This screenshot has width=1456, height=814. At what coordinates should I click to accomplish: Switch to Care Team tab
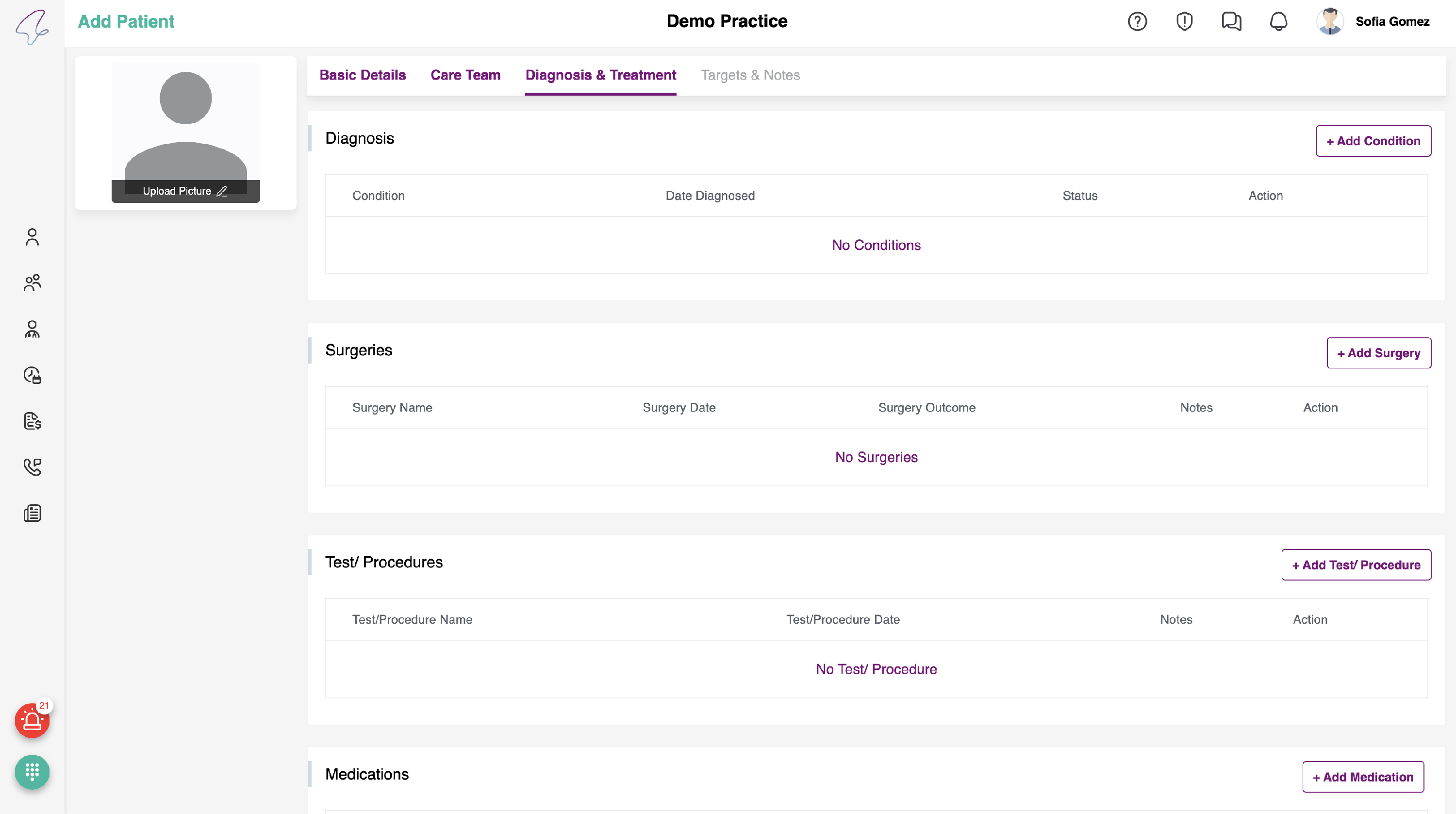465,75
